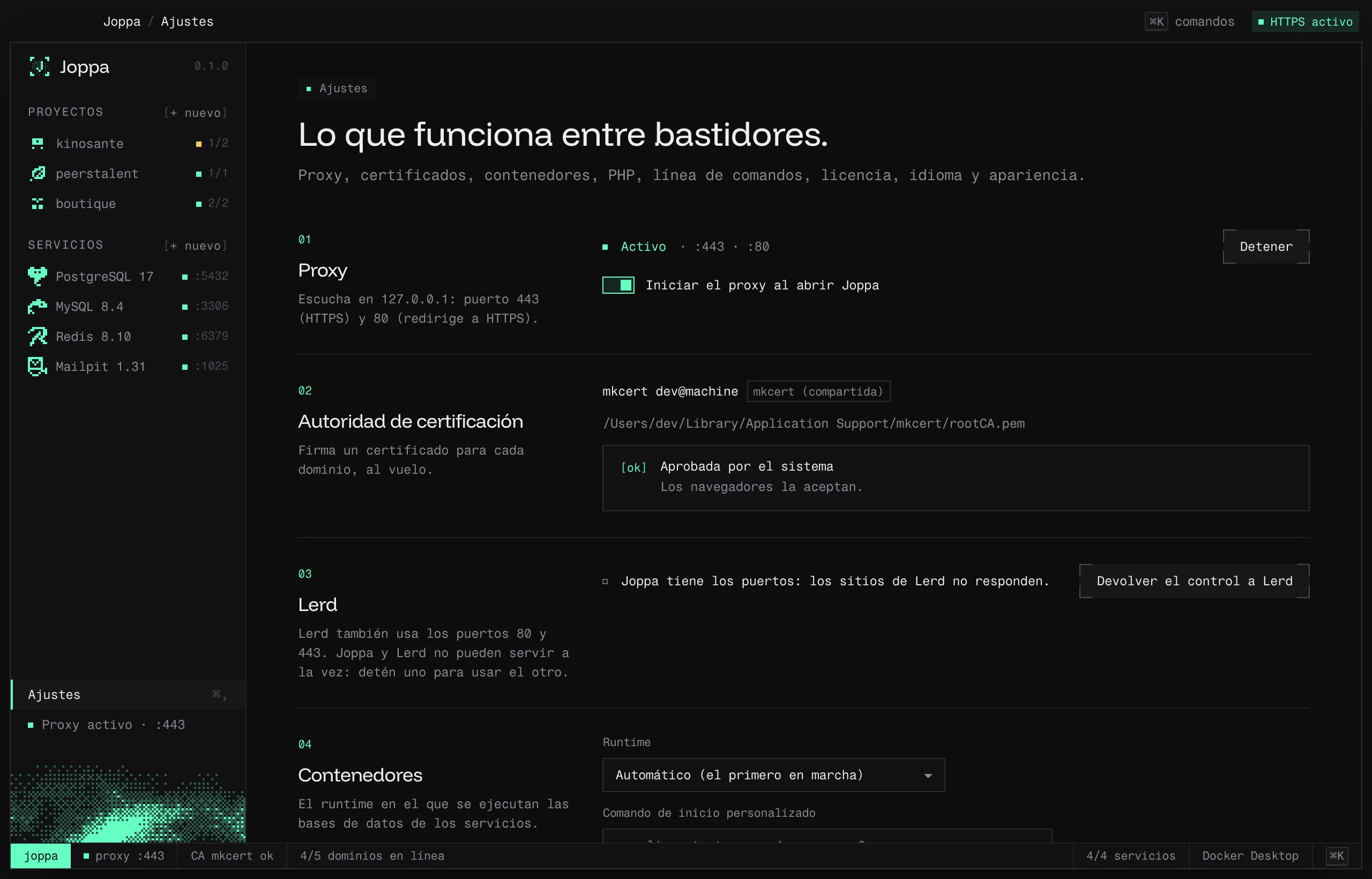Click 'Docker Desktop' in status bar
This screenshot has width=1372, height=879.
click(1250, 855)
